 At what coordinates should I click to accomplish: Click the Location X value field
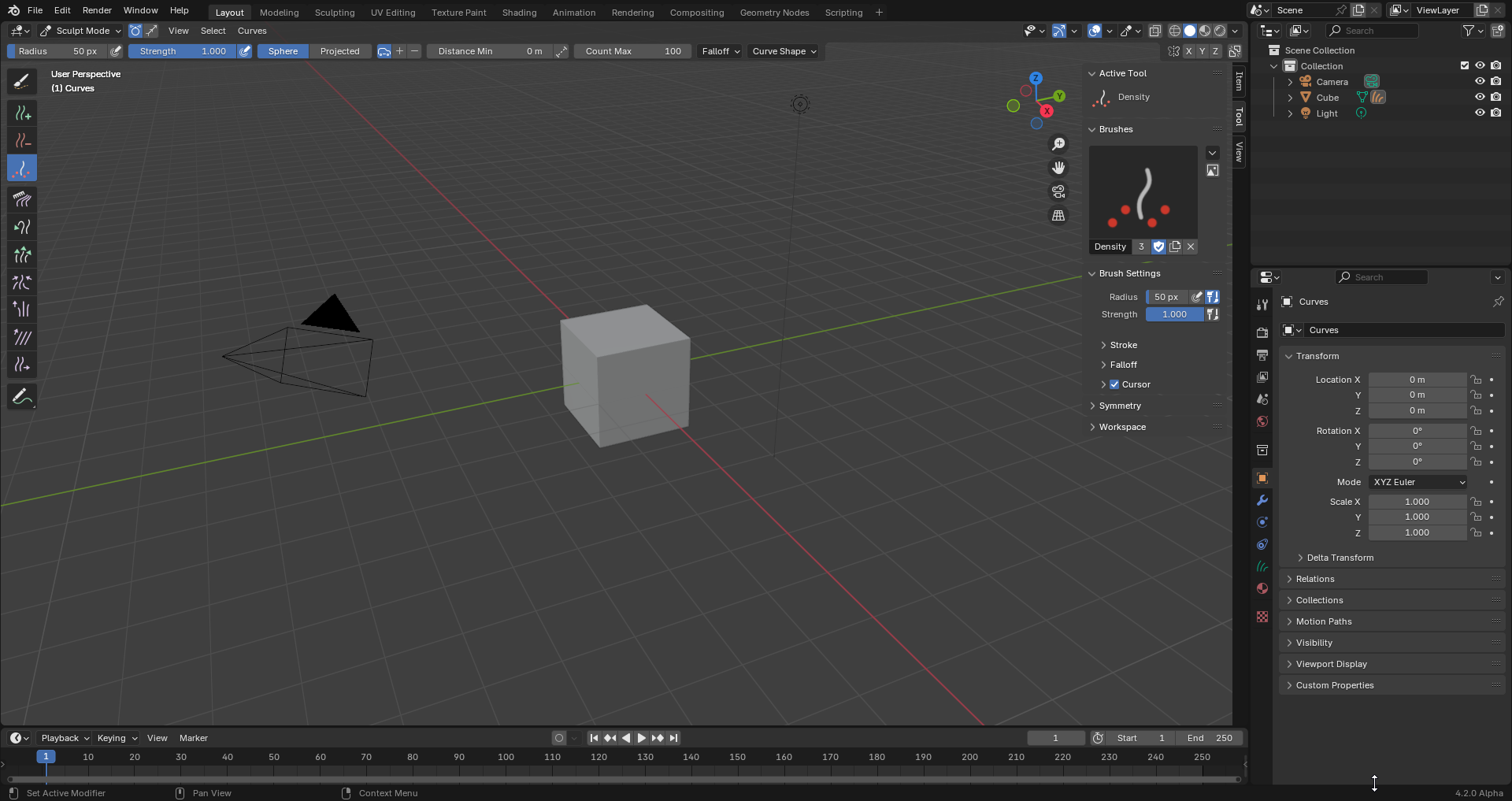pos(1417,380)
